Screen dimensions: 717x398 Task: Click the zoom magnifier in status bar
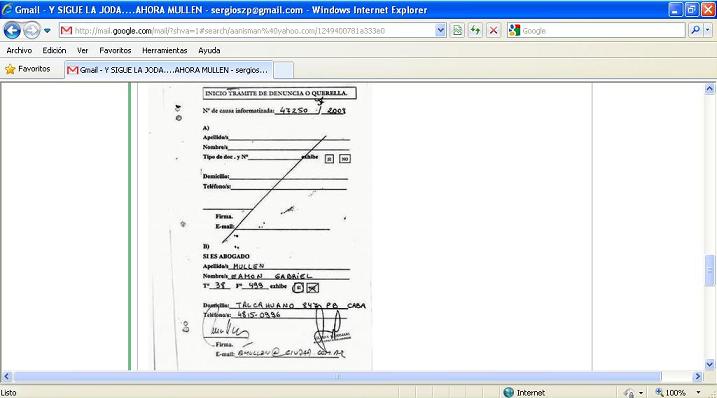tap(659, 392)
